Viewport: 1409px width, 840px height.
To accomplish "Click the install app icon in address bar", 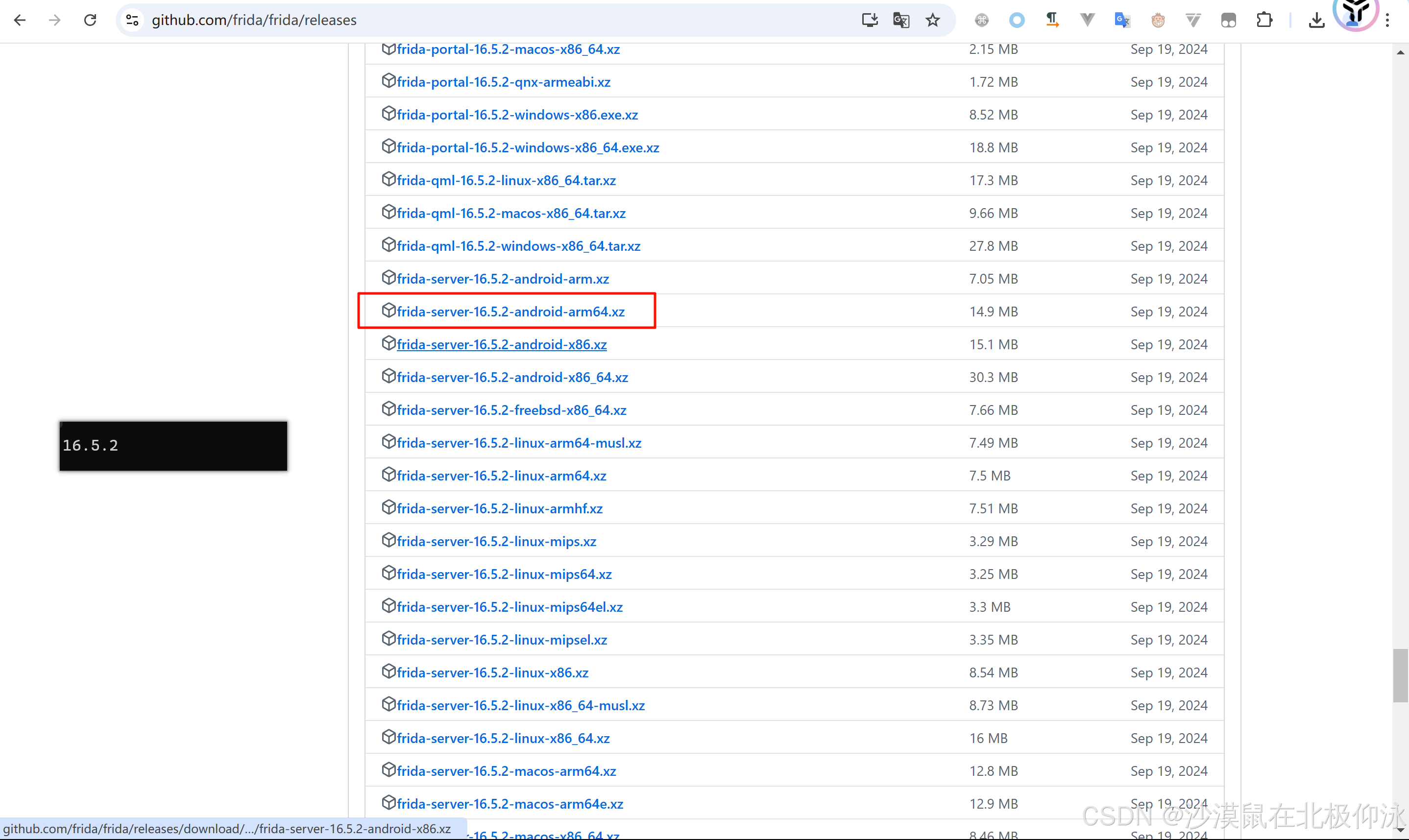I will pyautogui.click(x=870, y=21).
